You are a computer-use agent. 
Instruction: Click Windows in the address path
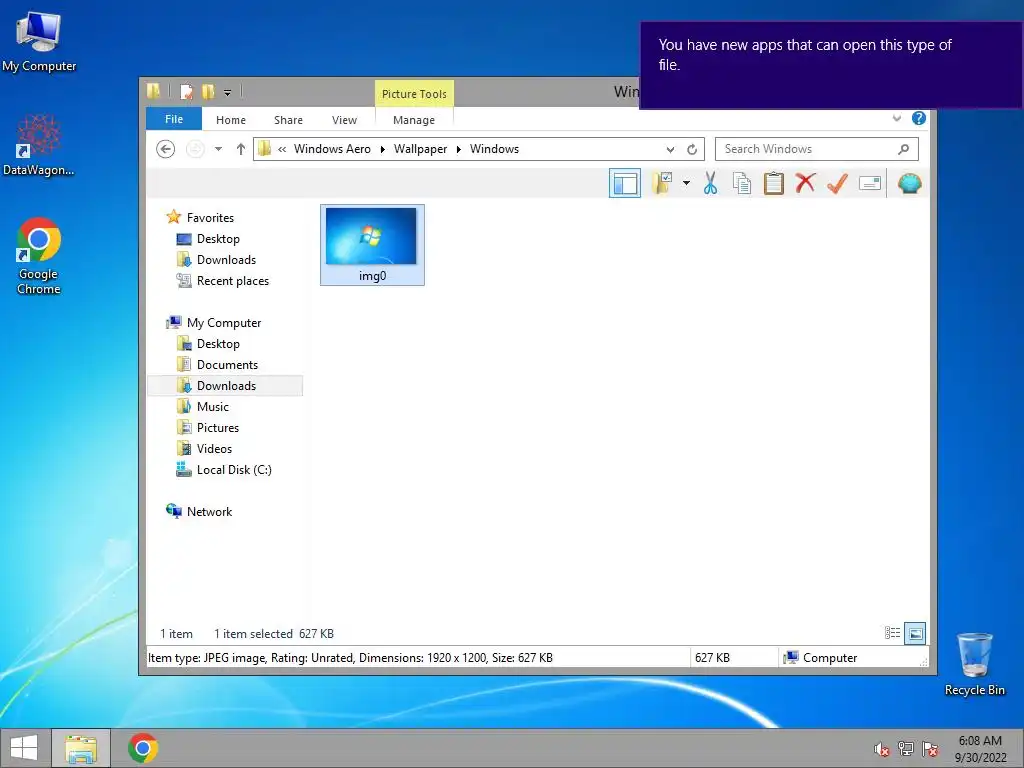coord(494,149)
